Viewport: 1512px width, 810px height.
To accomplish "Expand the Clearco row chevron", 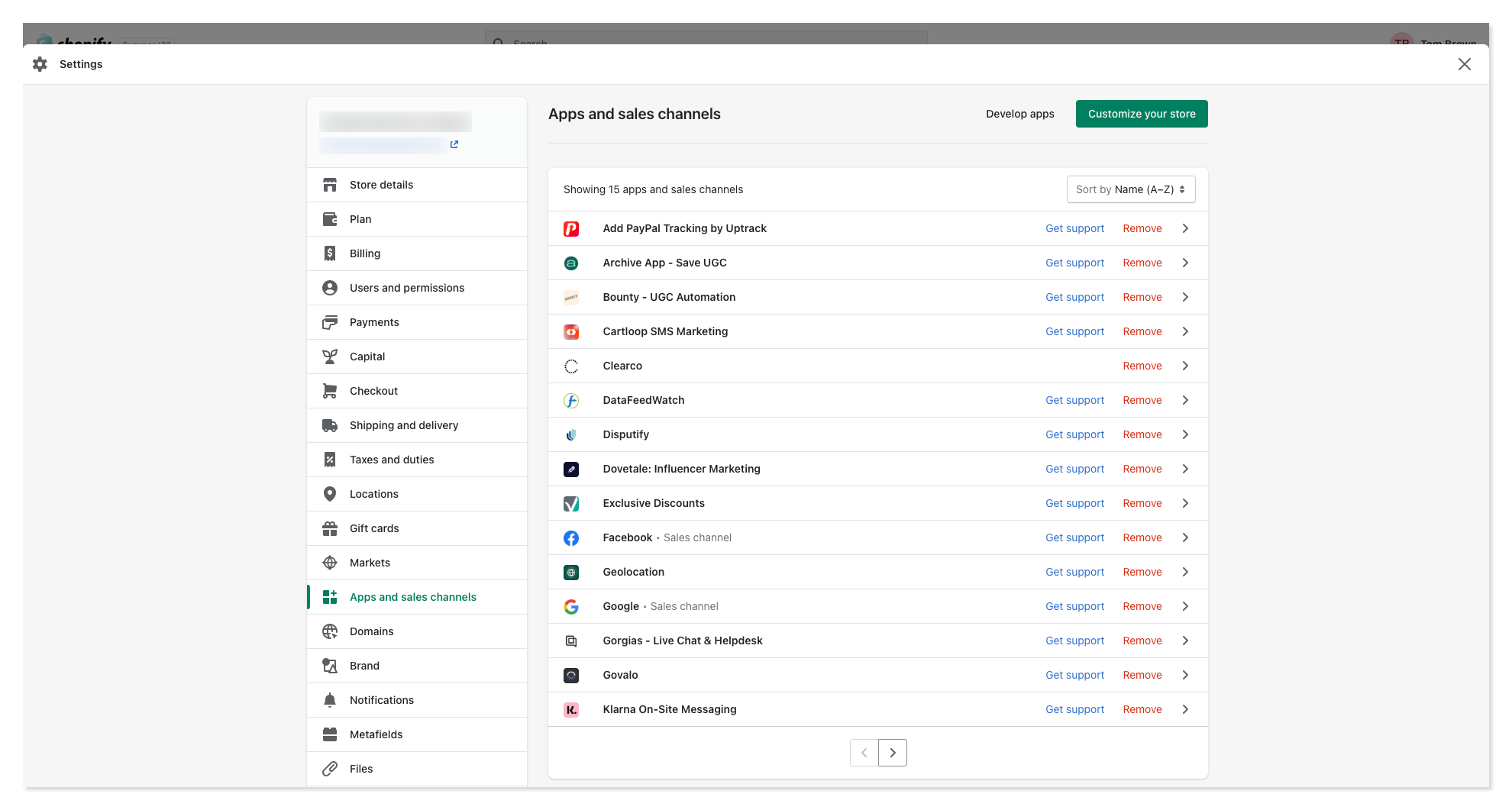I will [x=1185, y=366].
